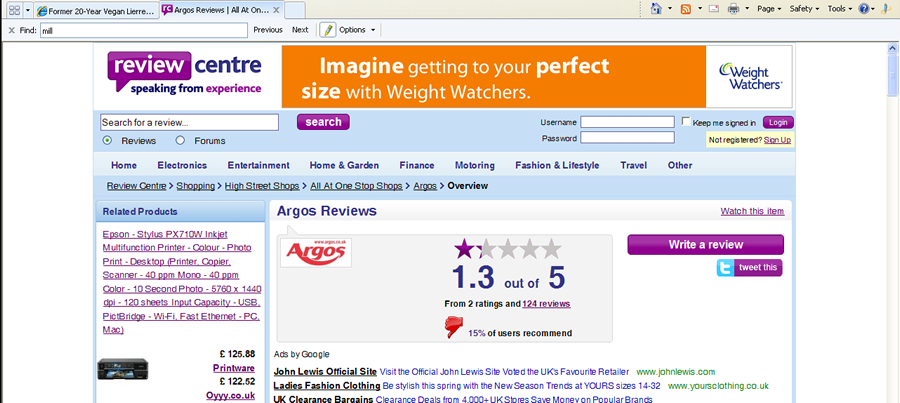
Task: Switch to the Argos Reviews tab
Action: pyautogui.click(x=216, y=10)
